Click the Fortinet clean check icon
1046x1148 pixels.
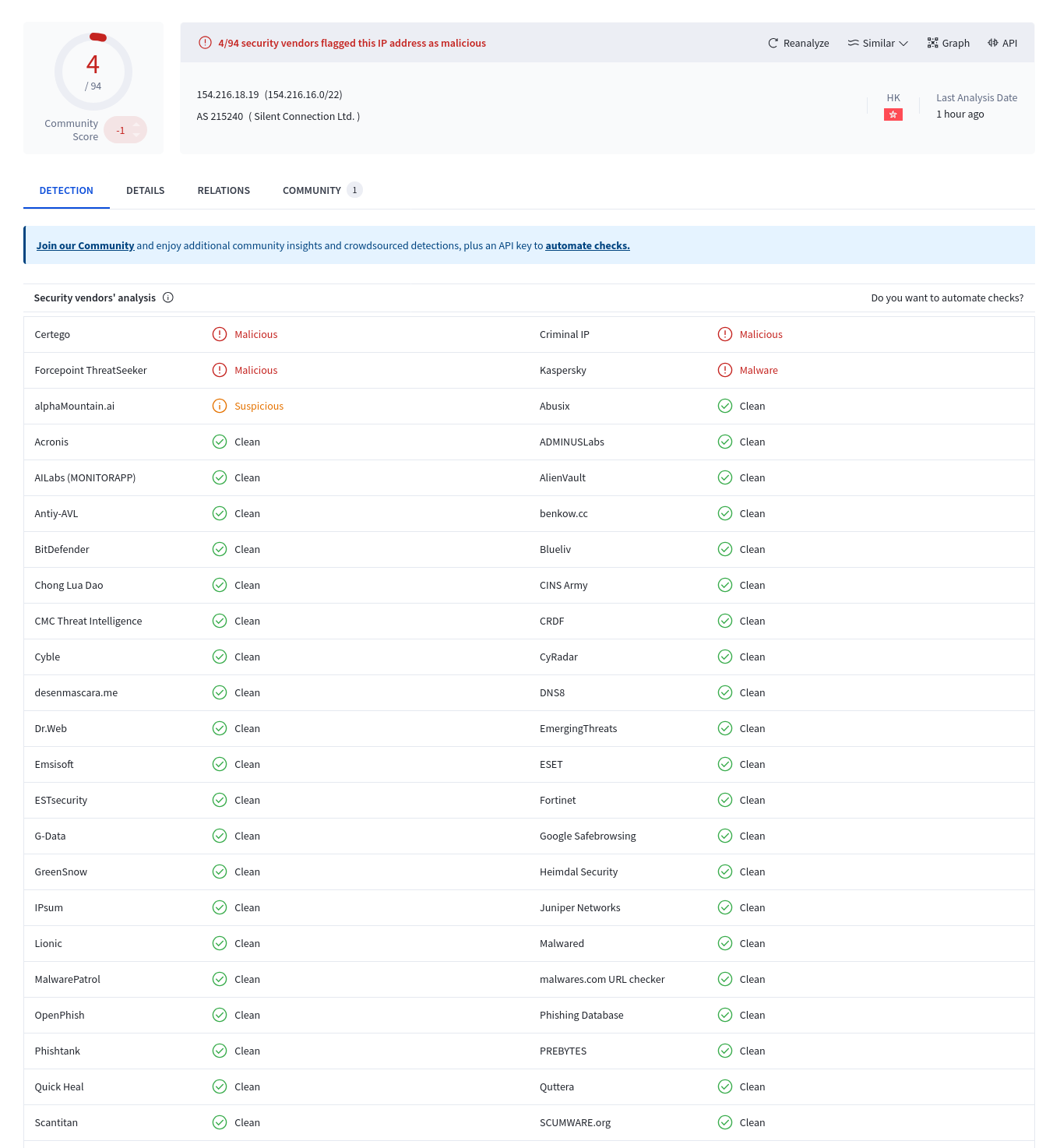point(725,800)
